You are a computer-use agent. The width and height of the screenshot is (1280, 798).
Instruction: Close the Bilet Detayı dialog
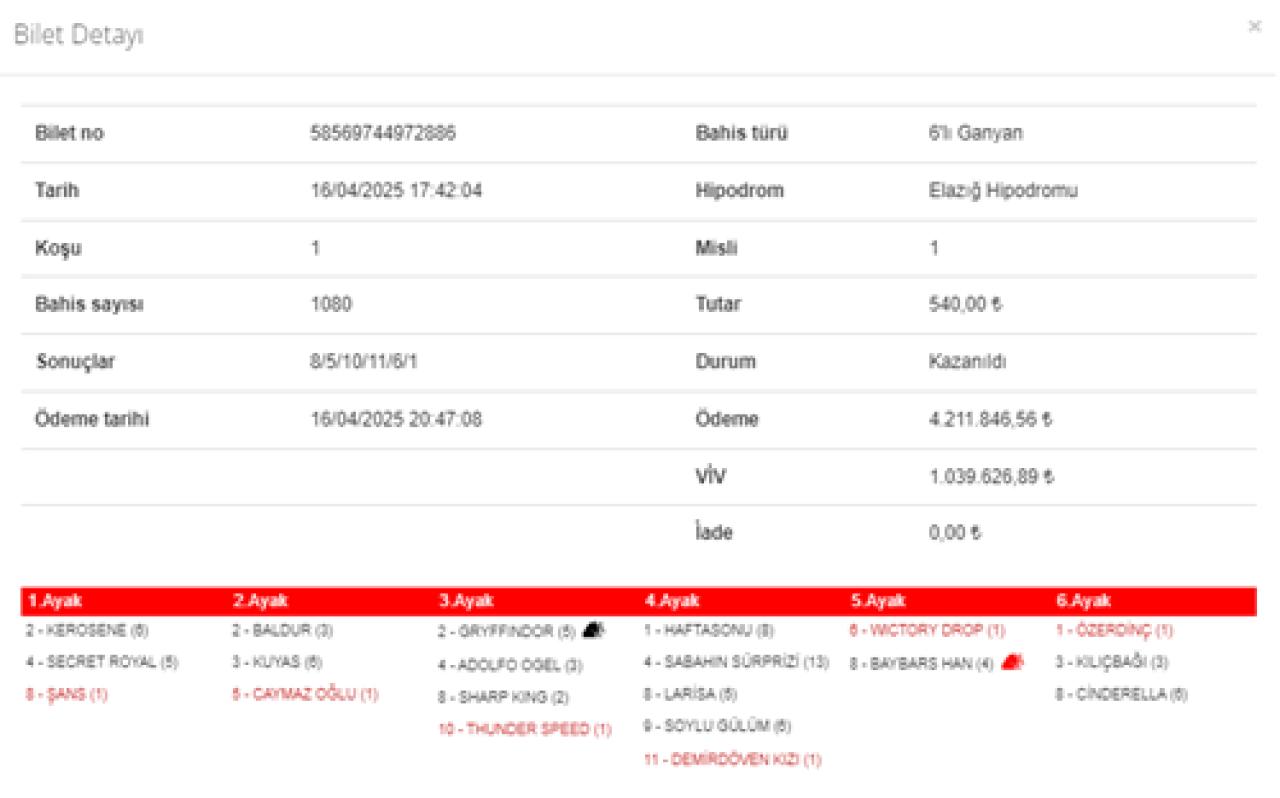(x=1254, y=27)
